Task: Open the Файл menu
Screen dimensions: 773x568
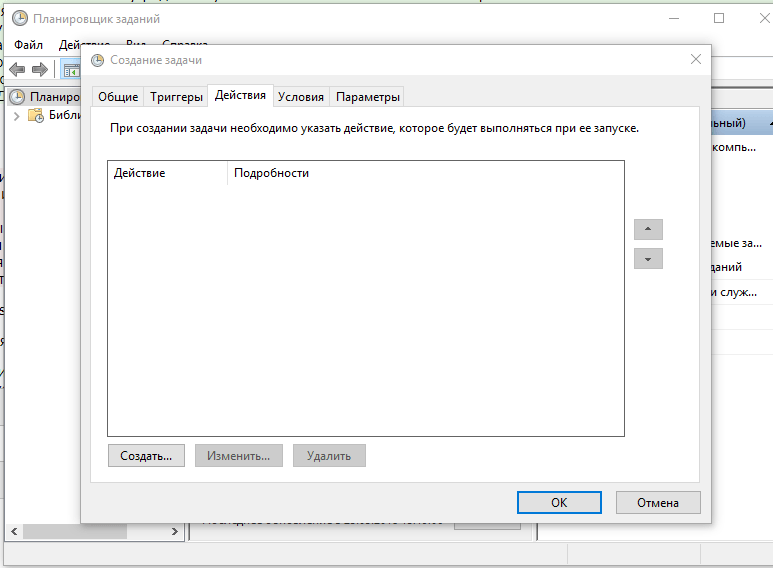Action: click(28, 45)
